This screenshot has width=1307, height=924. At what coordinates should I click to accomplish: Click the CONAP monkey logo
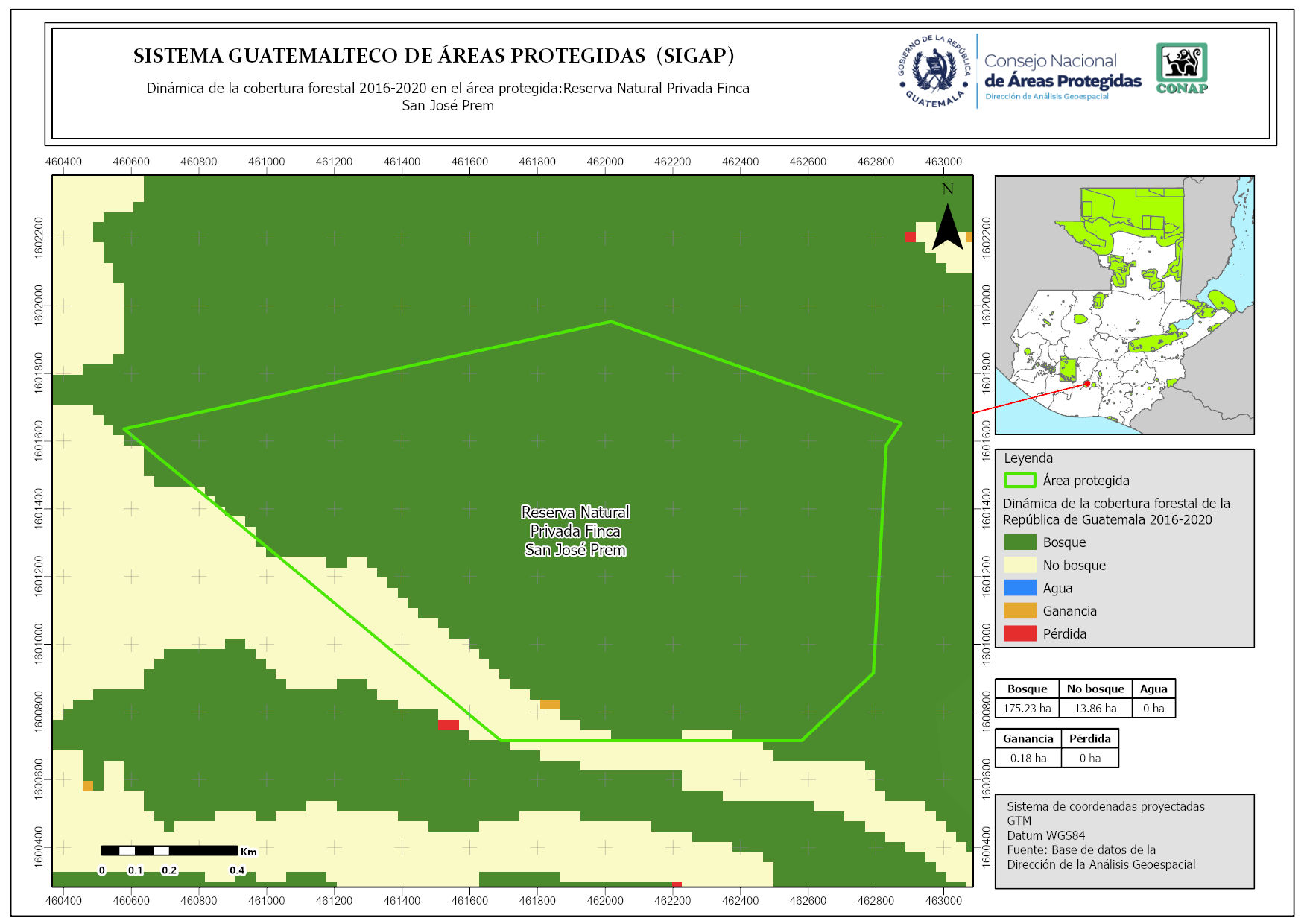(1182, 68)
